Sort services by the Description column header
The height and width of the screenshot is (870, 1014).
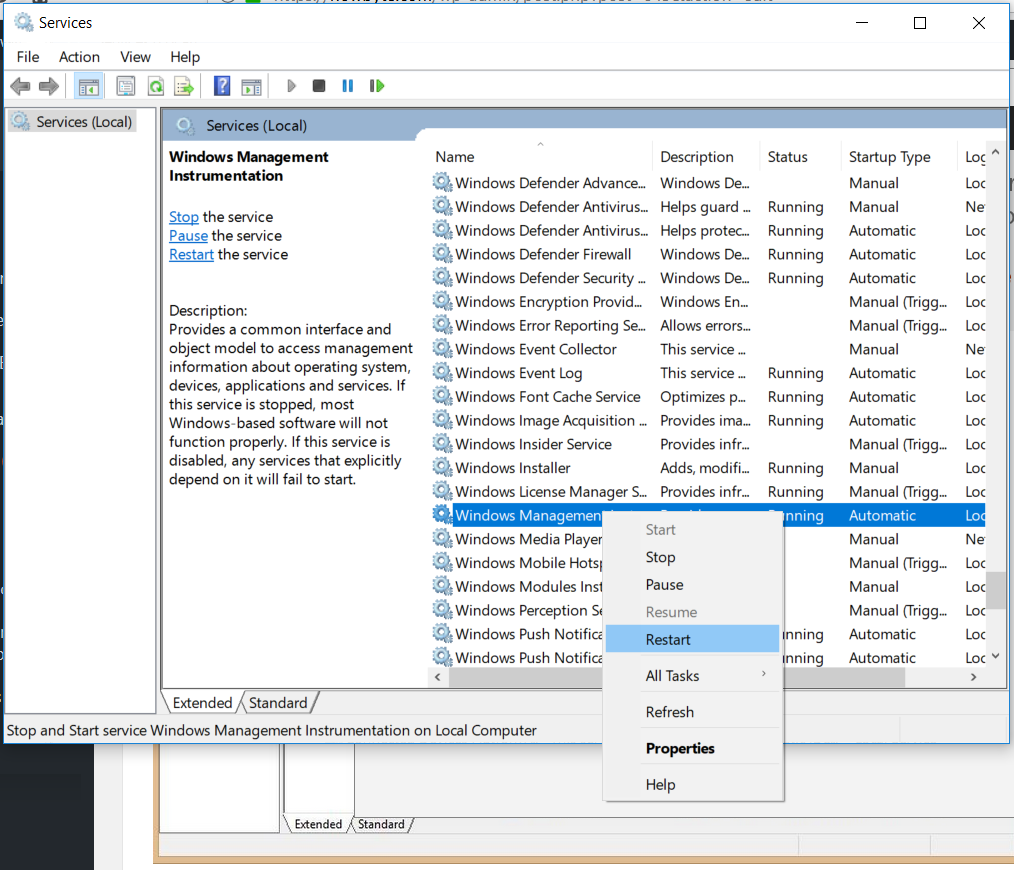[x=706, y=157]
